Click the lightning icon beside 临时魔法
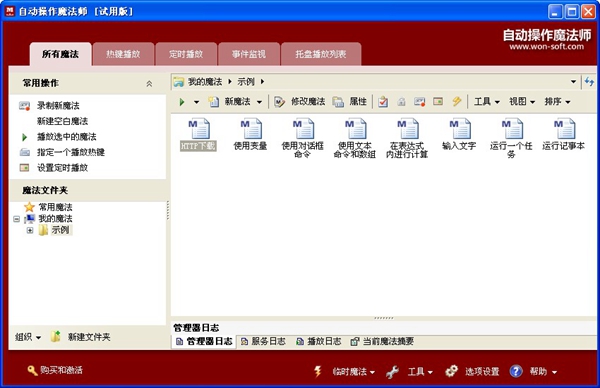 coord(318,371)
